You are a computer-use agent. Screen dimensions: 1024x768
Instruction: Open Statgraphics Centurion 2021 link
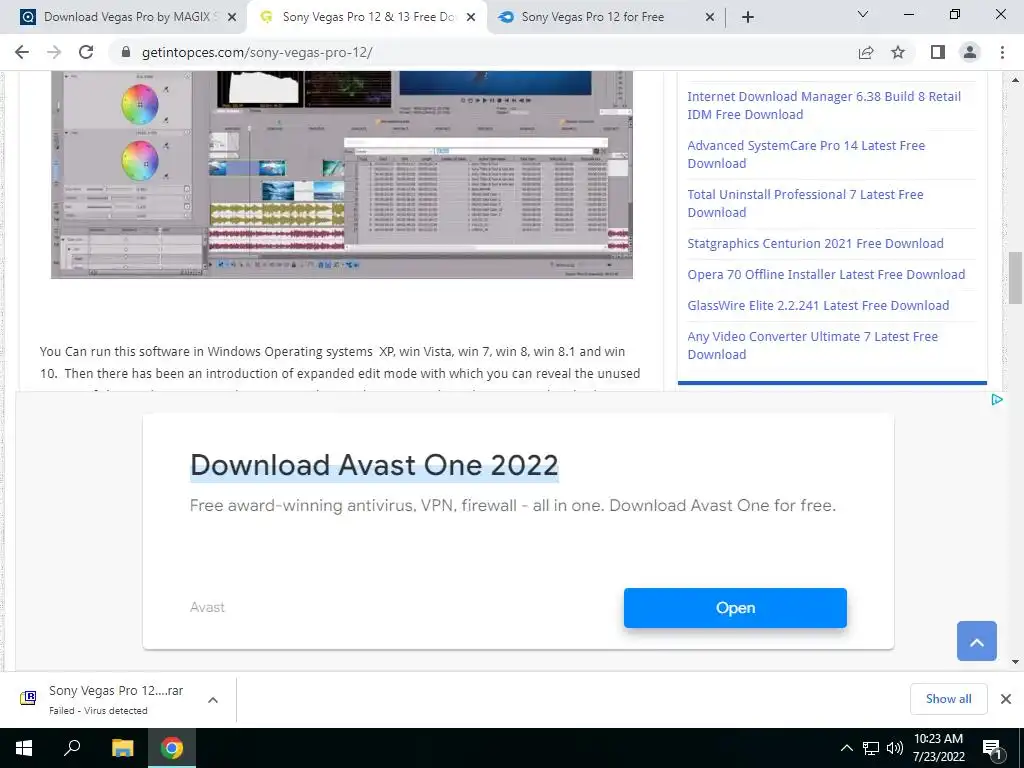click(x=815, y=244)
